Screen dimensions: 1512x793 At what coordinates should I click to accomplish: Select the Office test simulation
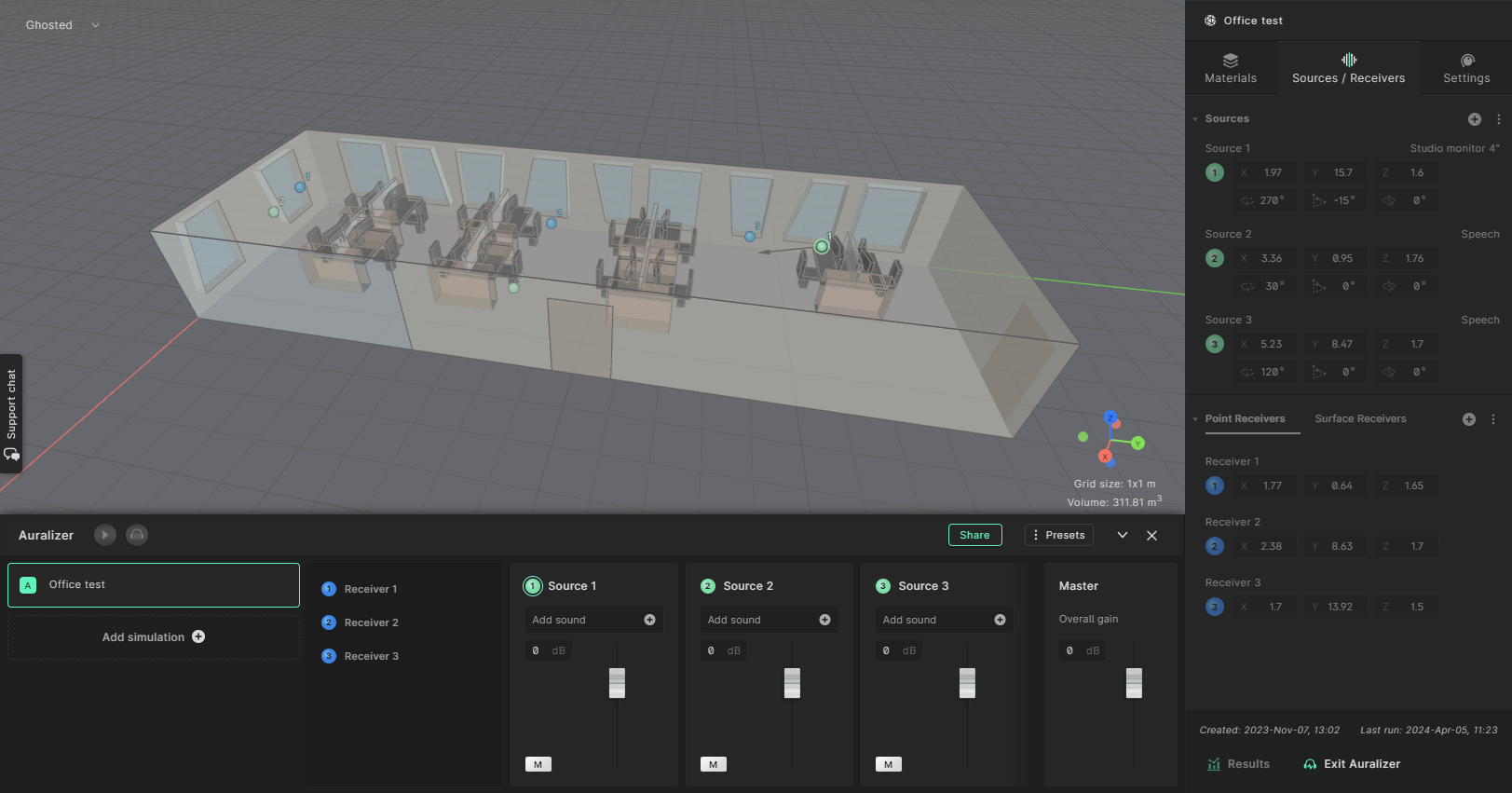pyautogui.click(x=154, y=585)
